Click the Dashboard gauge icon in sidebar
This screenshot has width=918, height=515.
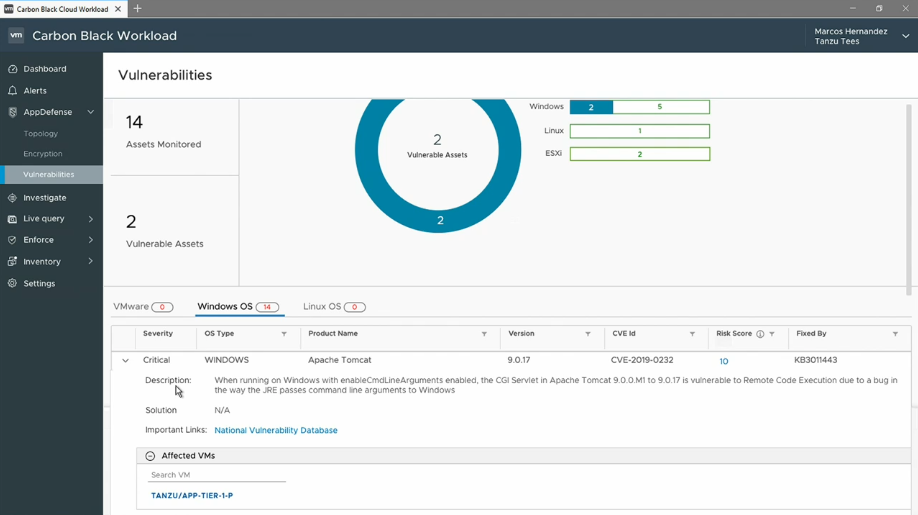click(12, 69)
